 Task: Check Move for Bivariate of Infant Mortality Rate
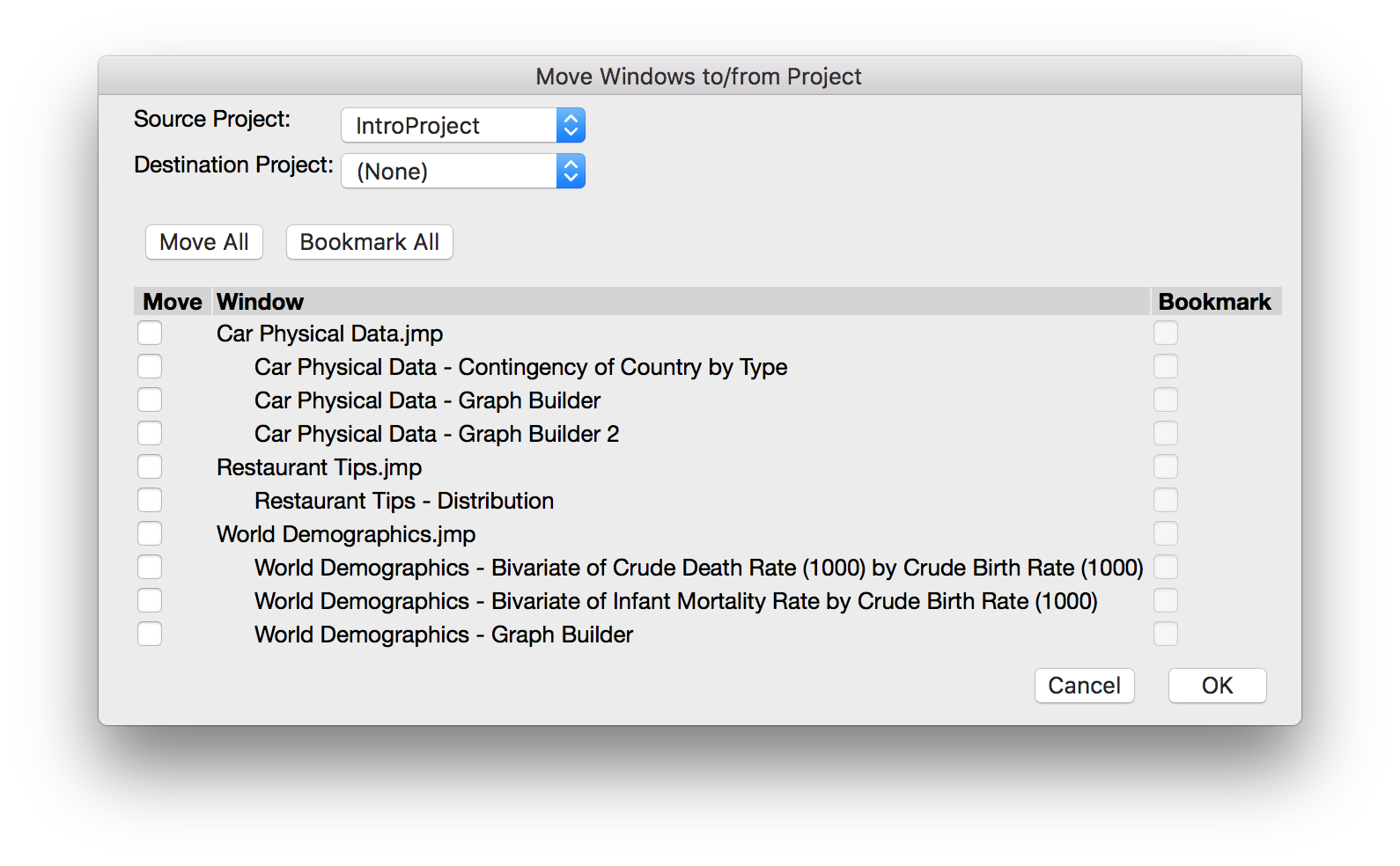pyautogui.click(x=150, y=600)
